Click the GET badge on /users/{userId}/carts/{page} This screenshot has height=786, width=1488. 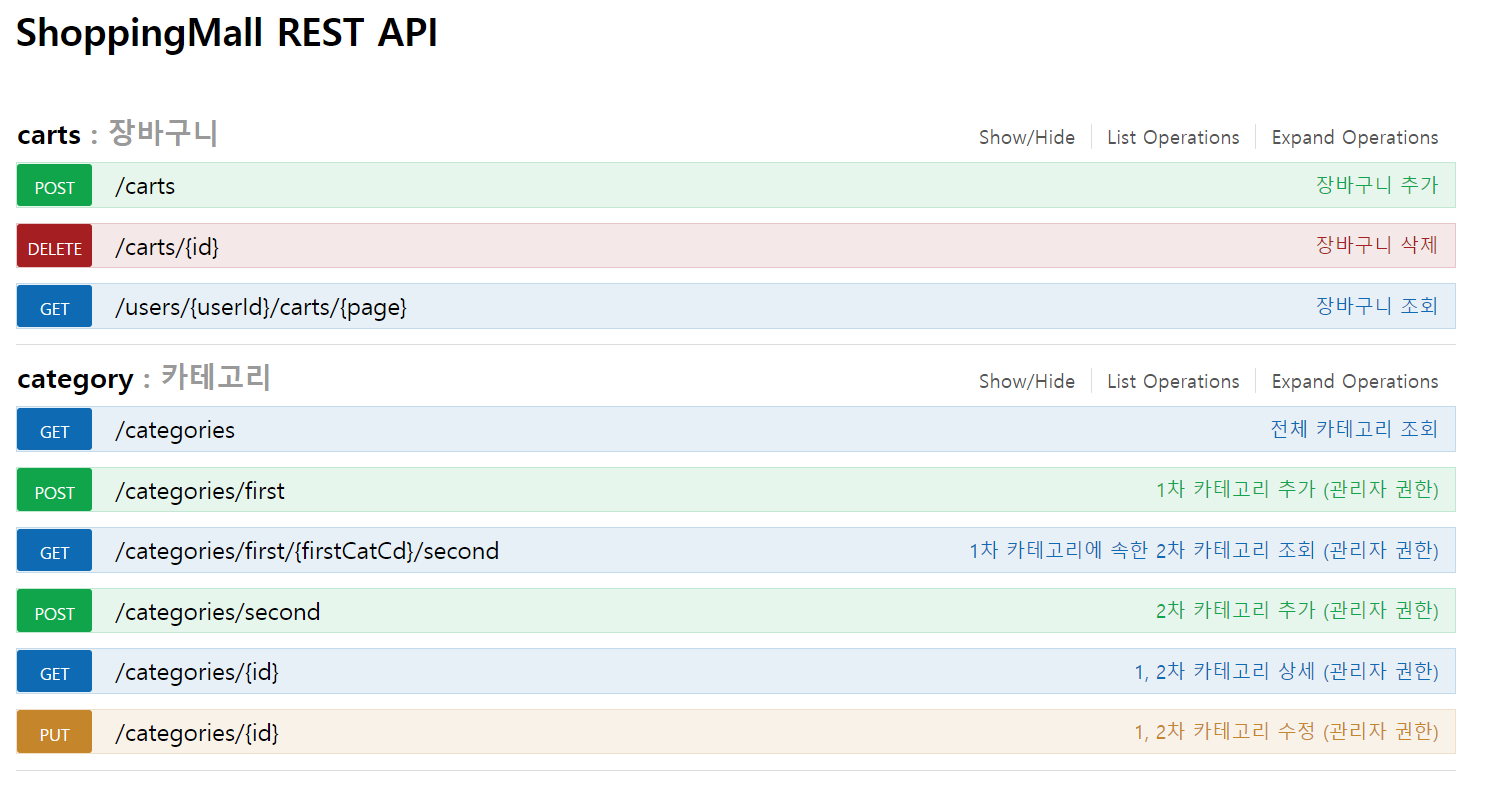(x=53, y=306)
